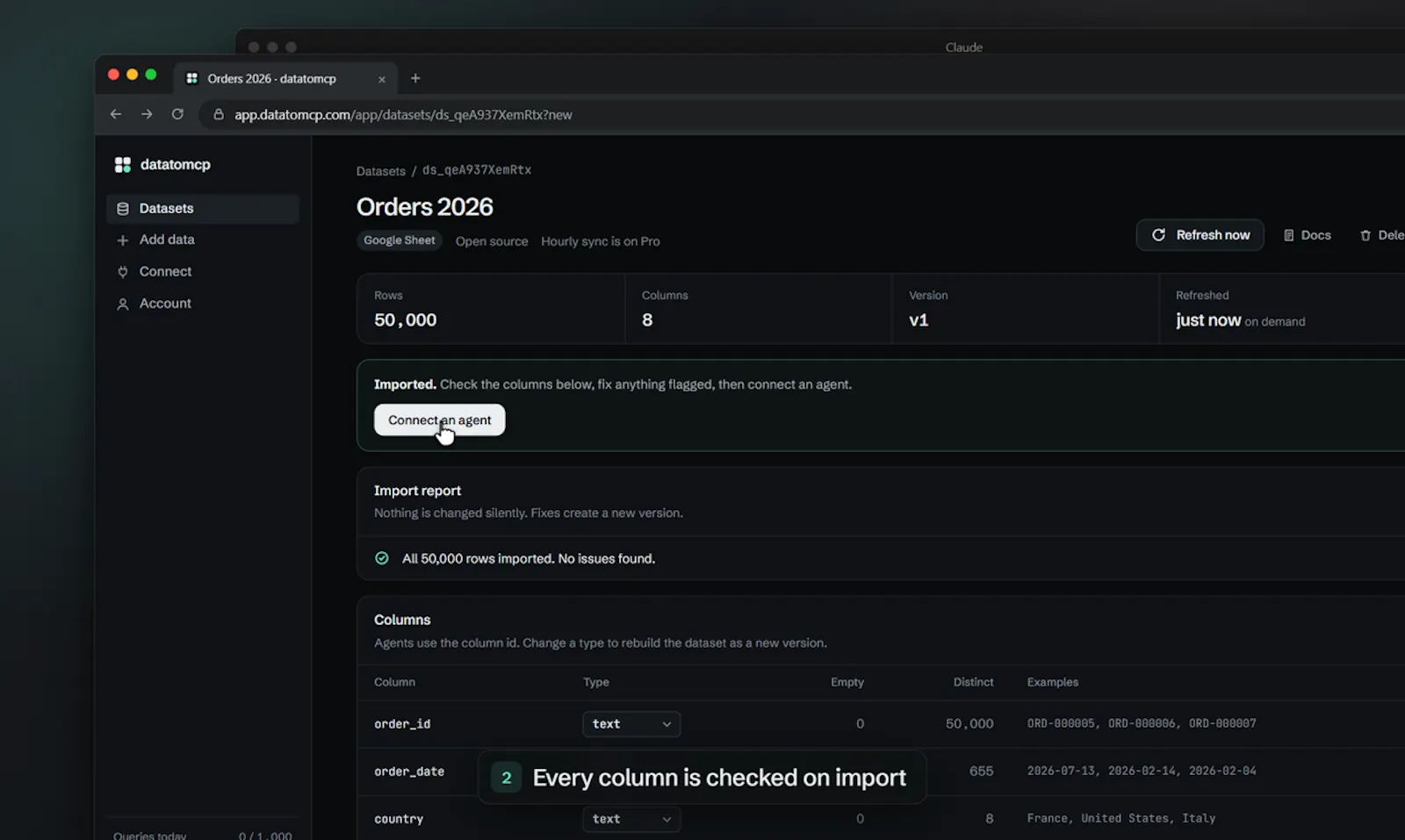The image size is (1405, 840).
Task: Click the Open source label
Action: tap(492, 241)
